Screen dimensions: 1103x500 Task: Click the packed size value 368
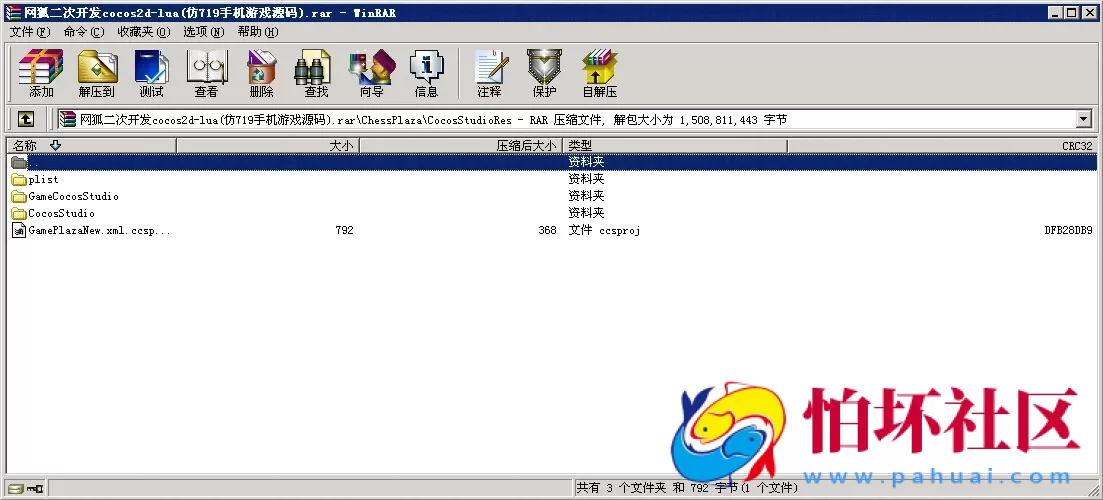click(547, 231)
